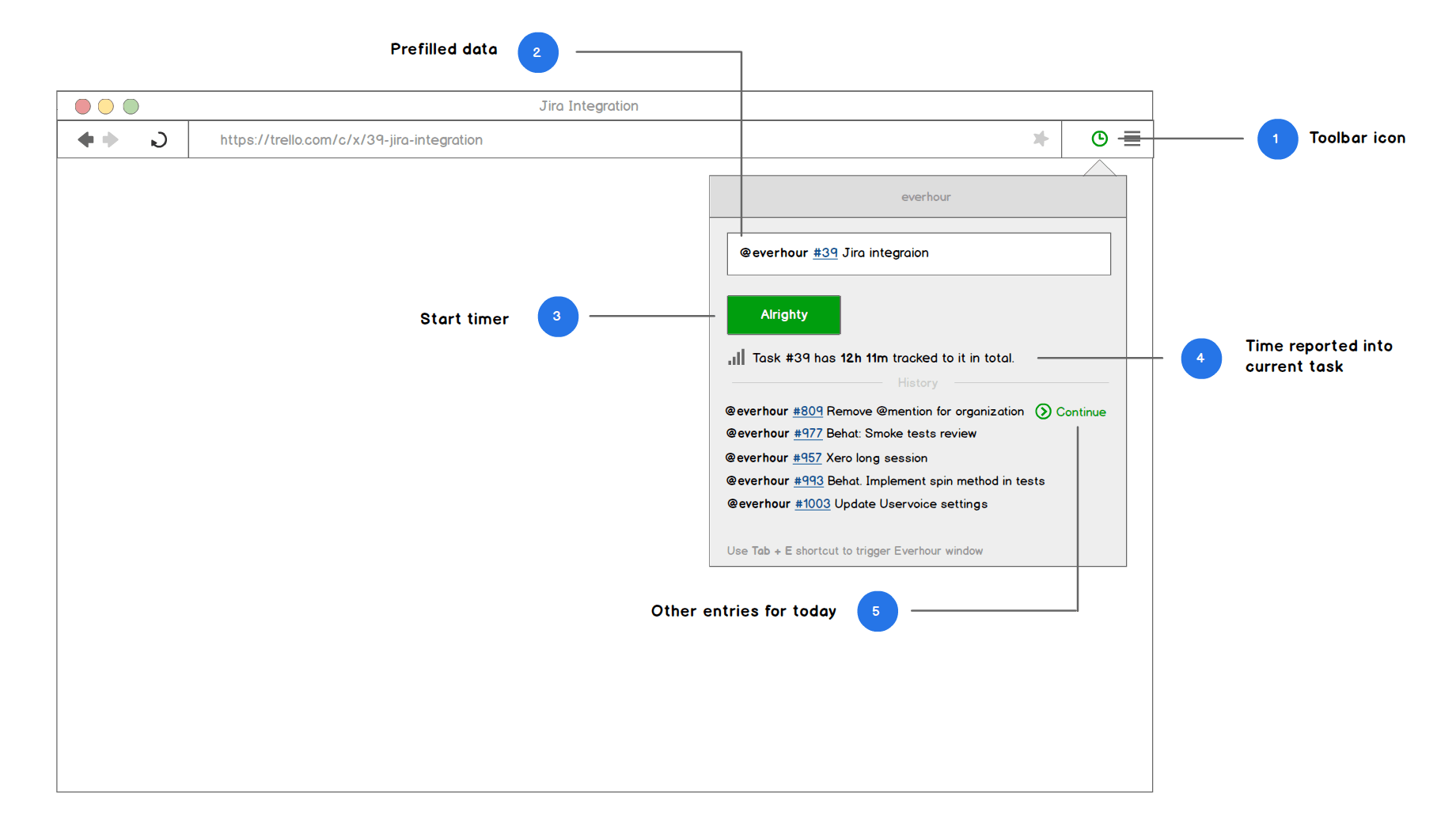Click the red window close button

coord(82,106)
